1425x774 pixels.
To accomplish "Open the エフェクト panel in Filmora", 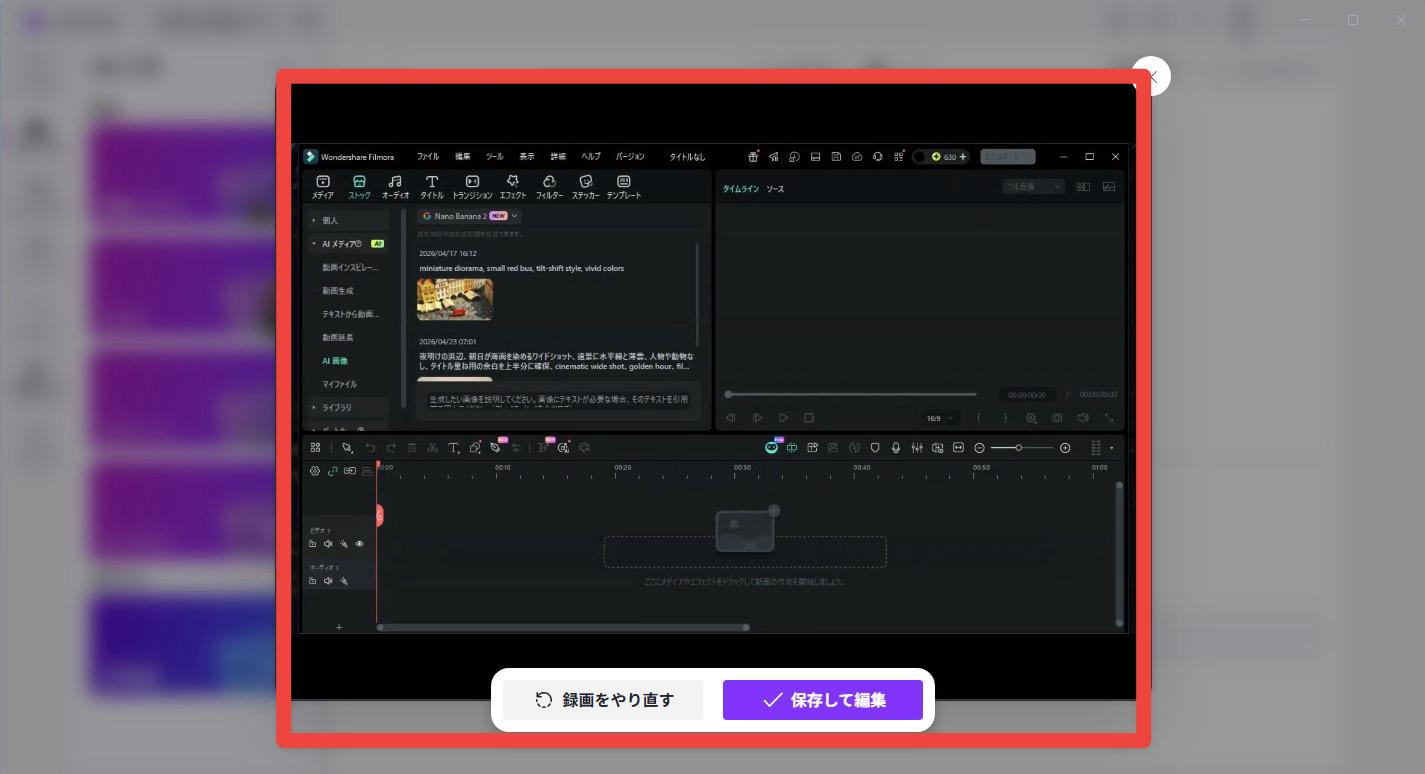I will pos(513,187).
